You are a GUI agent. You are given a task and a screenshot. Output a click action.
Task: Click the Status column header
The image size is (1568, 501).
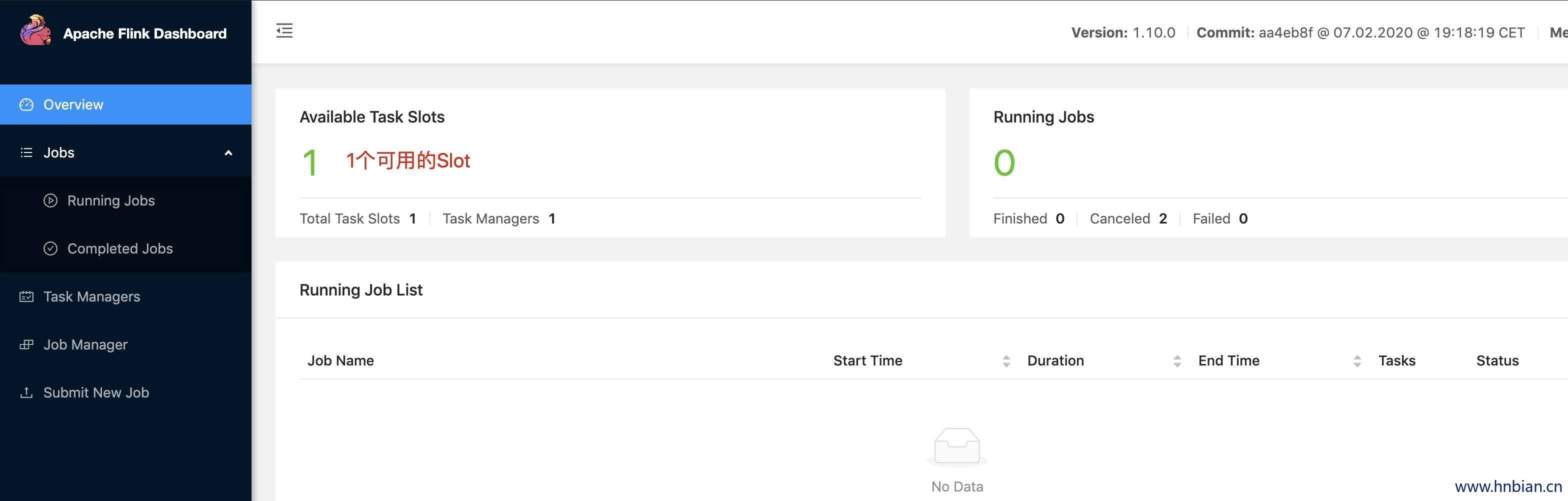pyautogui.click(x=1497, y=360)
